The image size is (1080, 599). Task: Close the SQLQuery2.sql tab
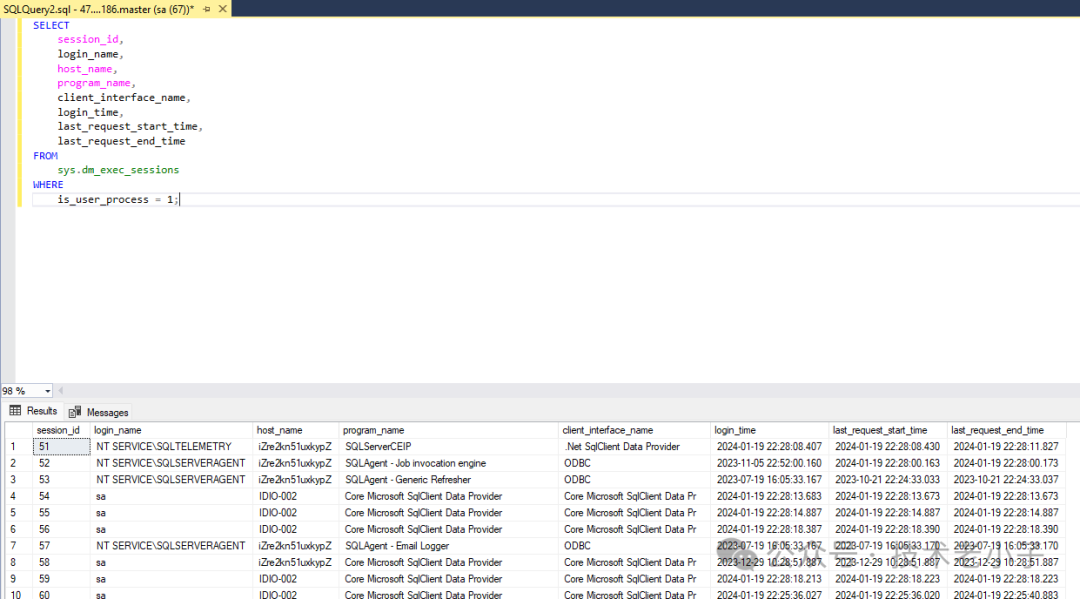(222, 9)
